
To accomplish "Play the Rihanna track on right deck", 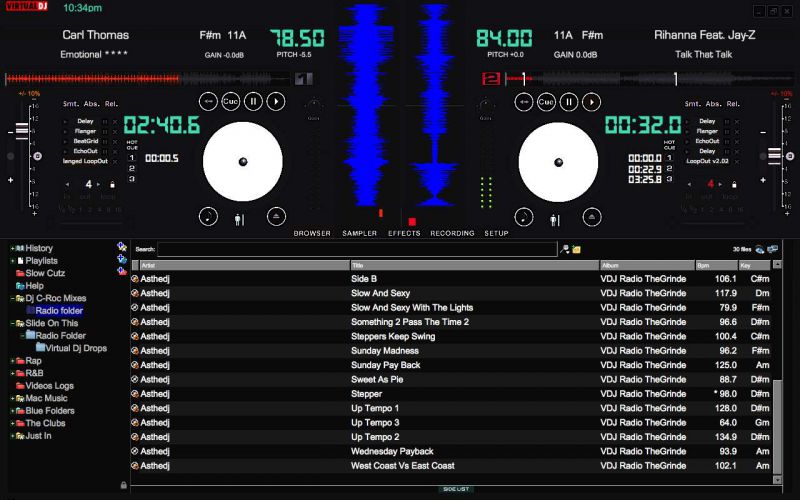I will pyautogui.click(x=591, y=102).
